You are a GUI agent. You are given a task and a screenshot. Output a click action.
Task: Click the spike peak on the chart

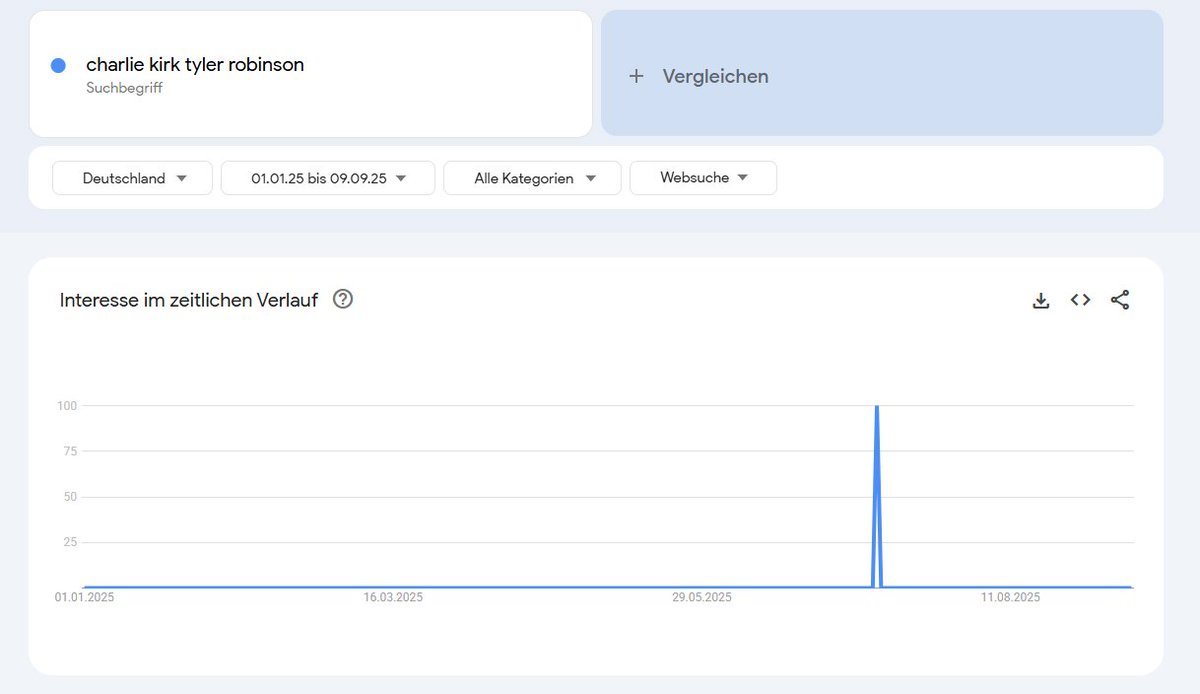pos(877,407)
